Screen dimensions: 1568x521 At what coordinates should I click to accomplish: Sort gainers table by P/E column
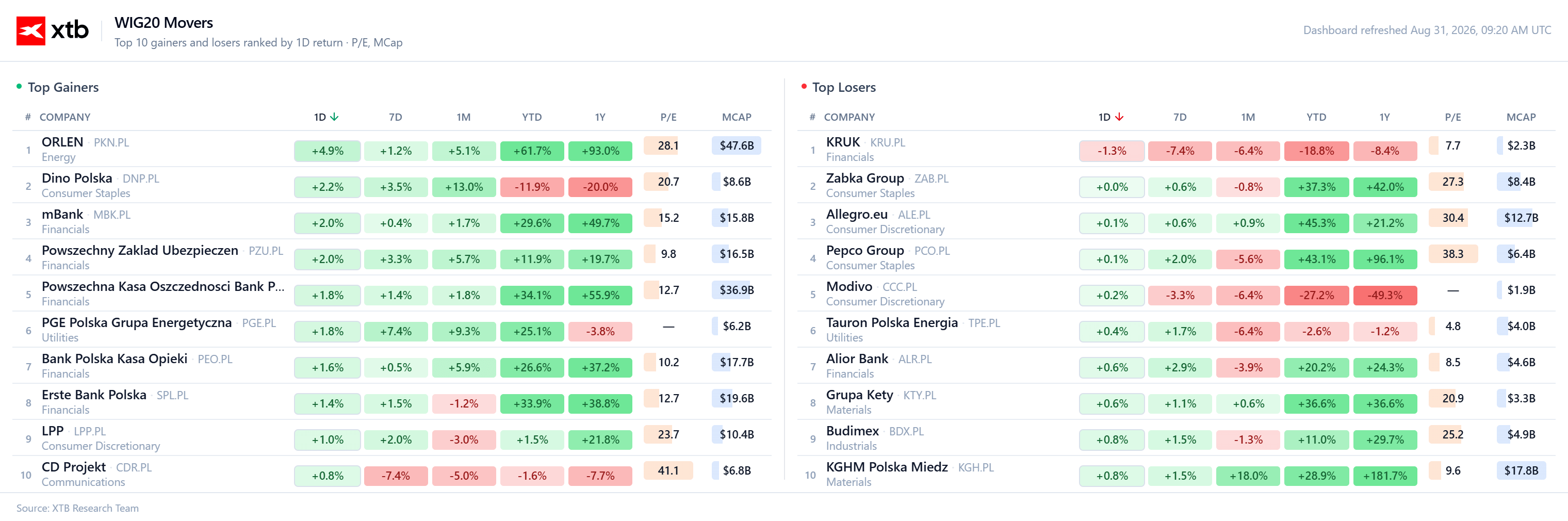point(668,117)
